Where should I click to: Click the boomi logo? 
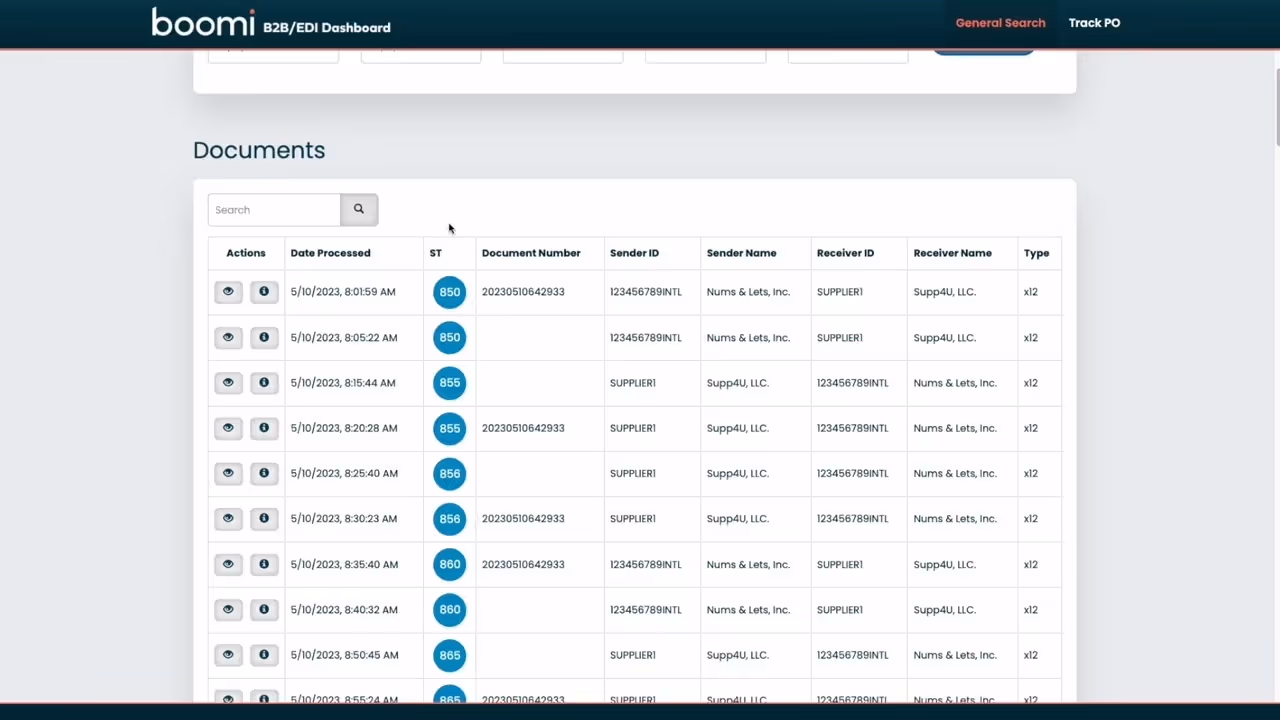203,22
